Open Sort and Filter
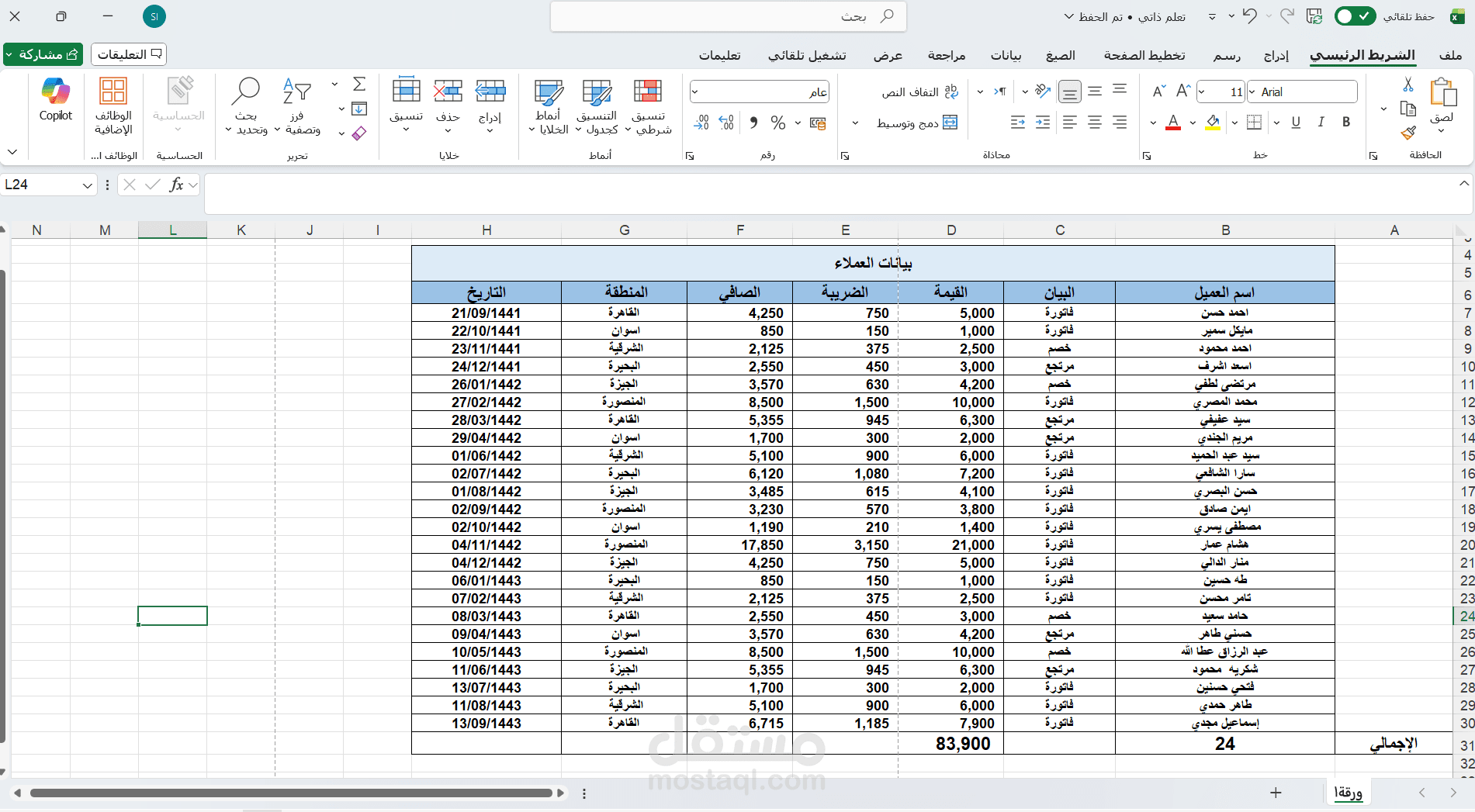 point(298,106)
